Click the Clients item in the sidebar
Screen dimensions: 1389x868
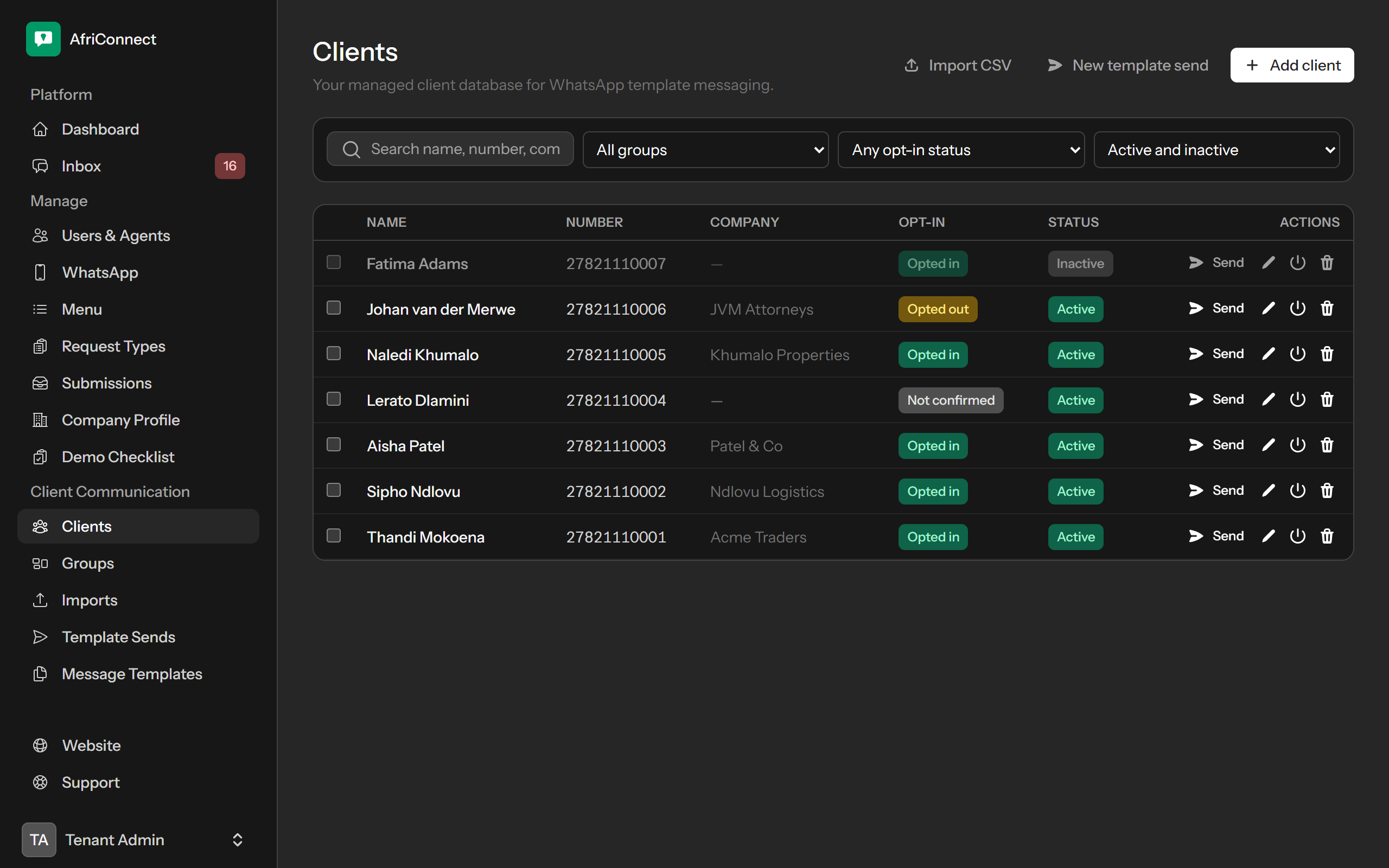pos(138,526)
